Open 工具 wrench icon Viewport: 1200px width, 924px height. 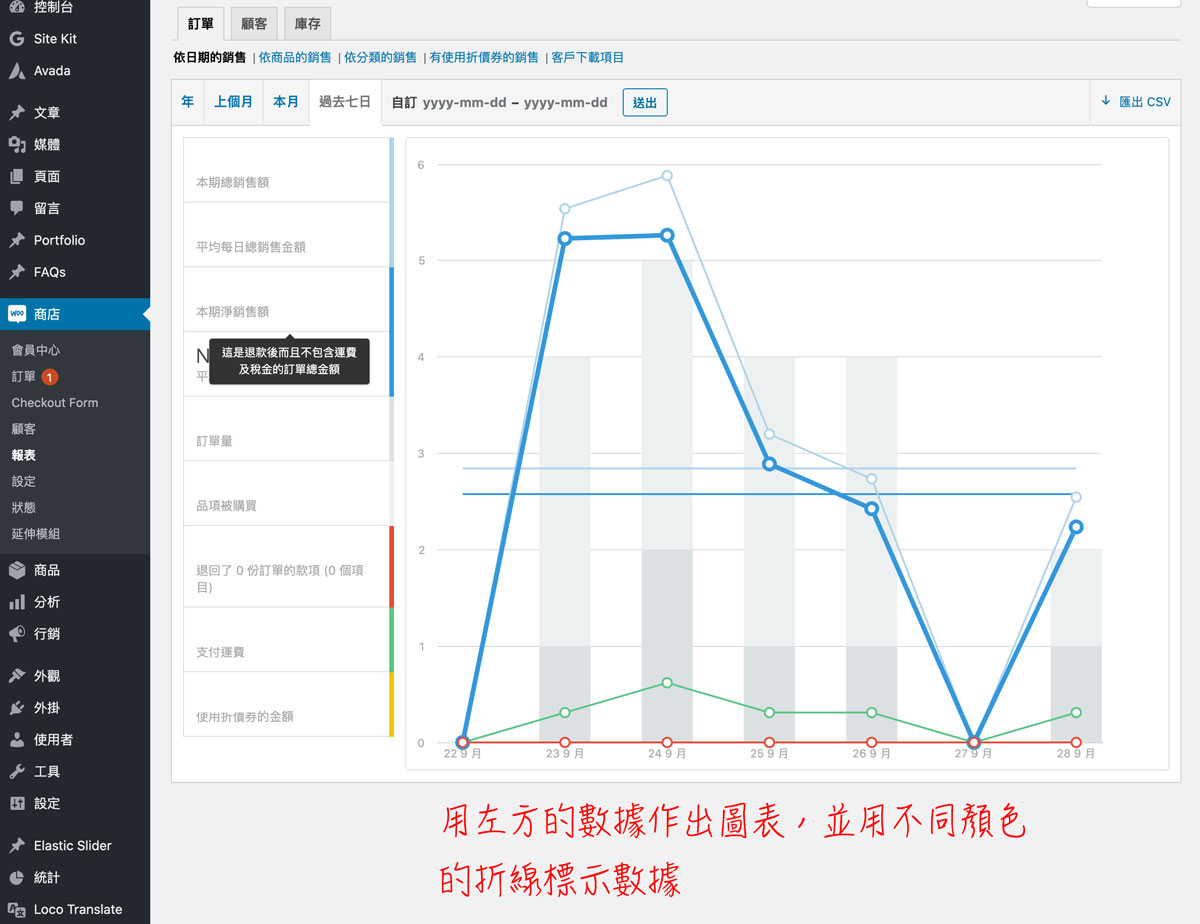click(17, 772)
